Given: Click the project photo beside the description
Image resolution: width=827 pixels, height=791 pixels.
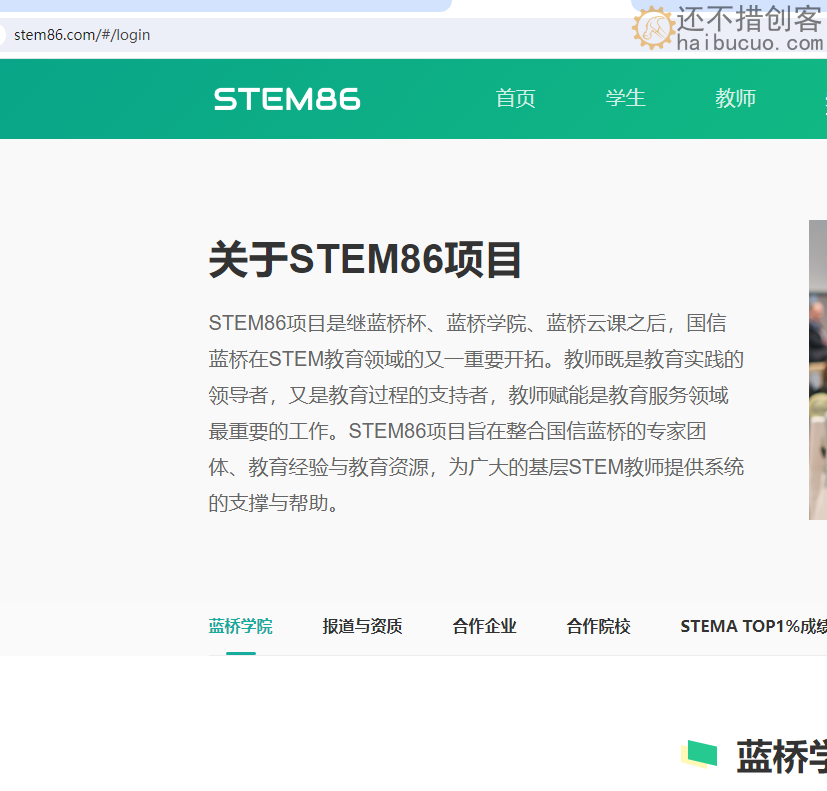Looking at the screenshot, I should (818, 370).
